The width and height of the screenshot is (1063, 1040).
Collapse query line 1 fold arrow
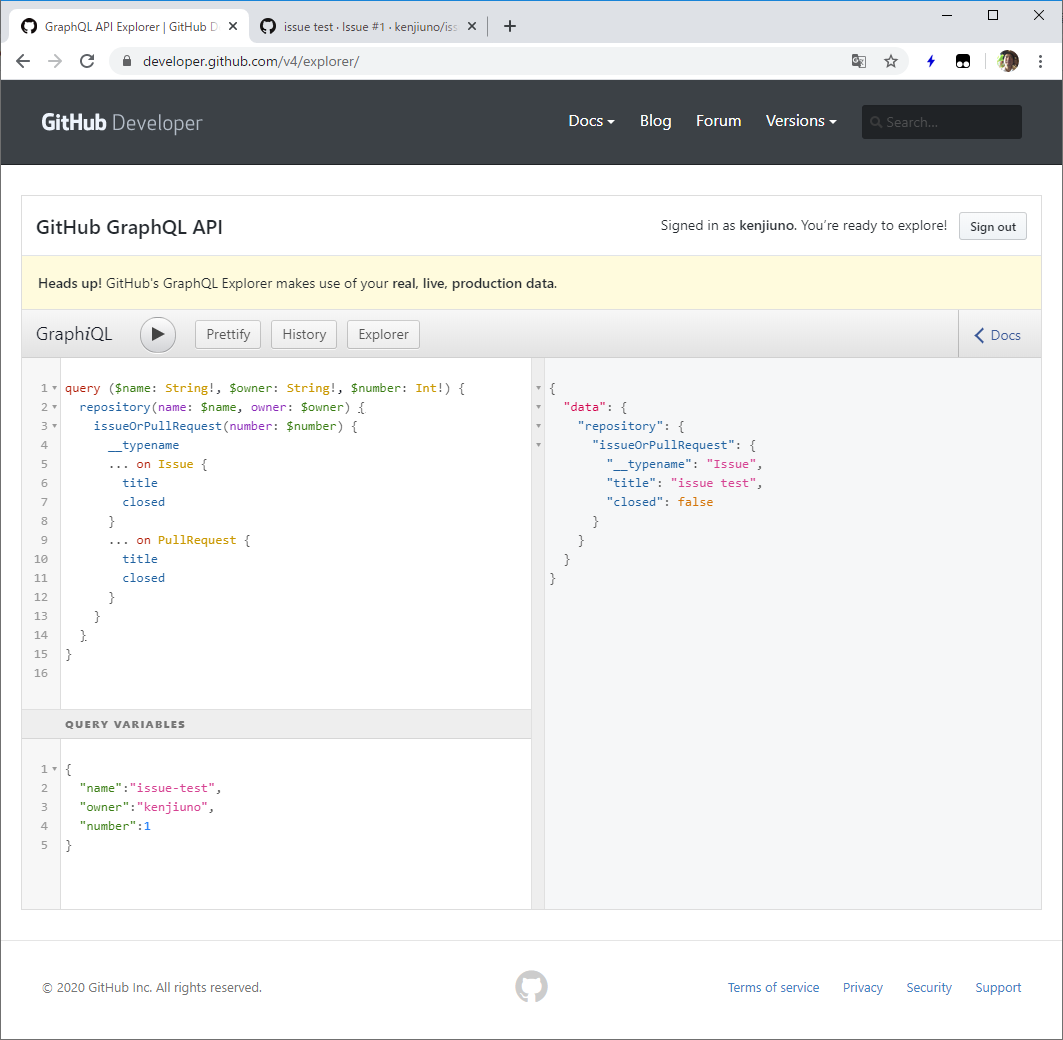point(54,388)
